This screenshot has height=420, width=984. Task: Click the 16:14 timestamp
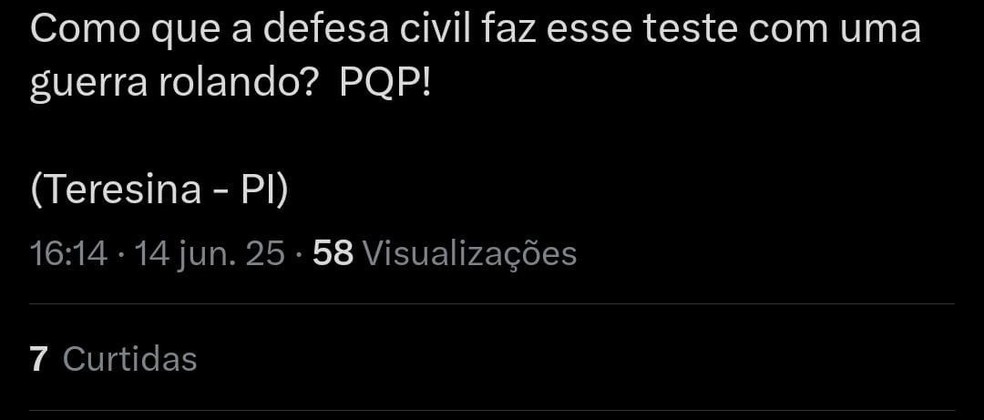68,254
